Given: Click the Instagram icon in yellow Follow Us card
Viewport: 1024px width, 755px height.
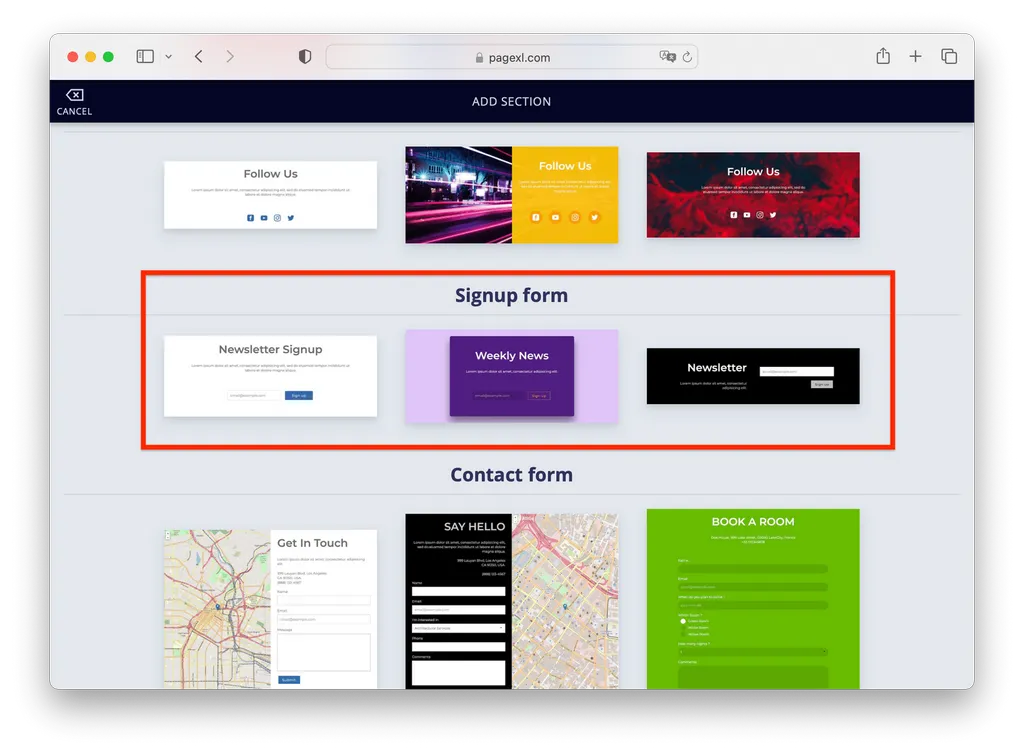Looking at the screenshot, I should tap(575, 217).
